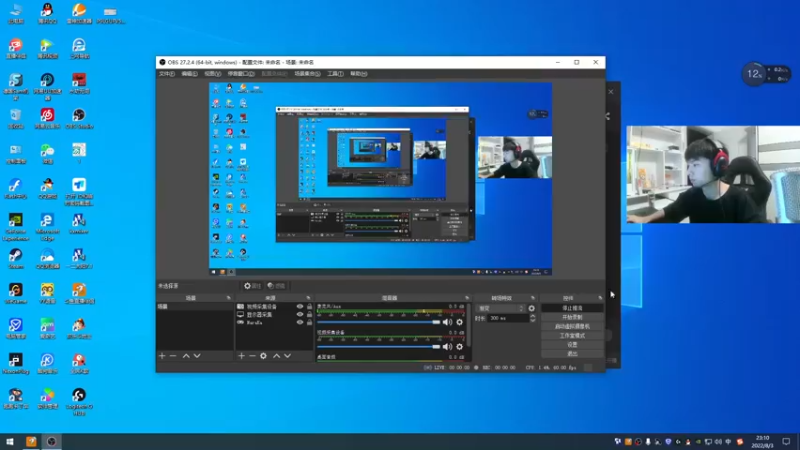
Task: Click the 时长 duration input field
Action: click(x=507, y=318)
